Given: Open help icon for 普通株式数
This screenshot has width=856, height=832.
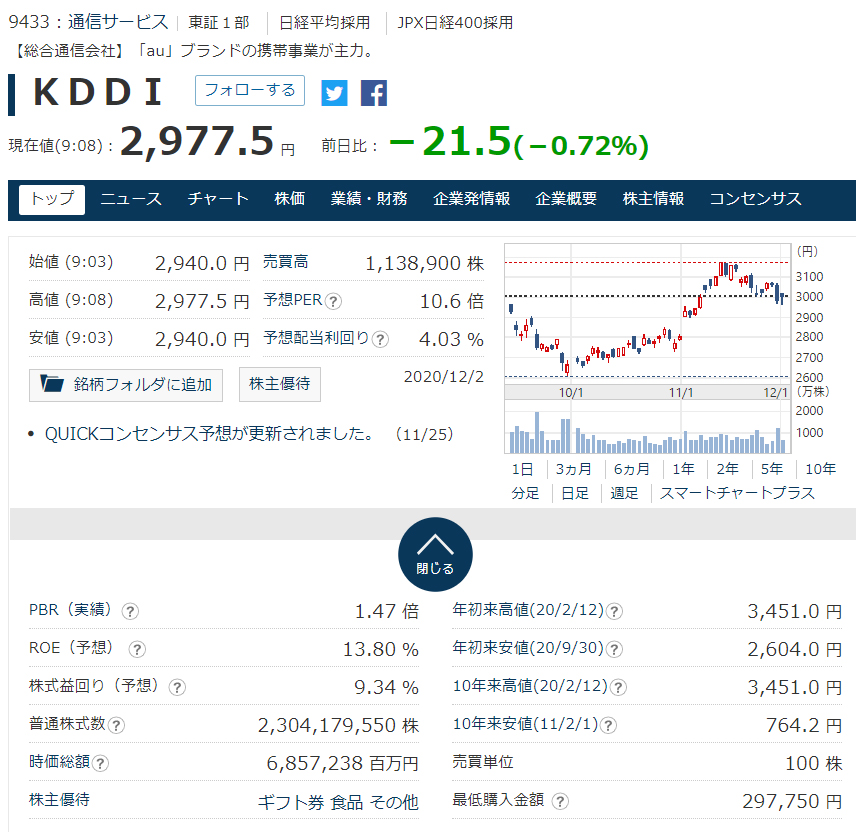Looking at the screenshot, I should [x=116, y=725].
